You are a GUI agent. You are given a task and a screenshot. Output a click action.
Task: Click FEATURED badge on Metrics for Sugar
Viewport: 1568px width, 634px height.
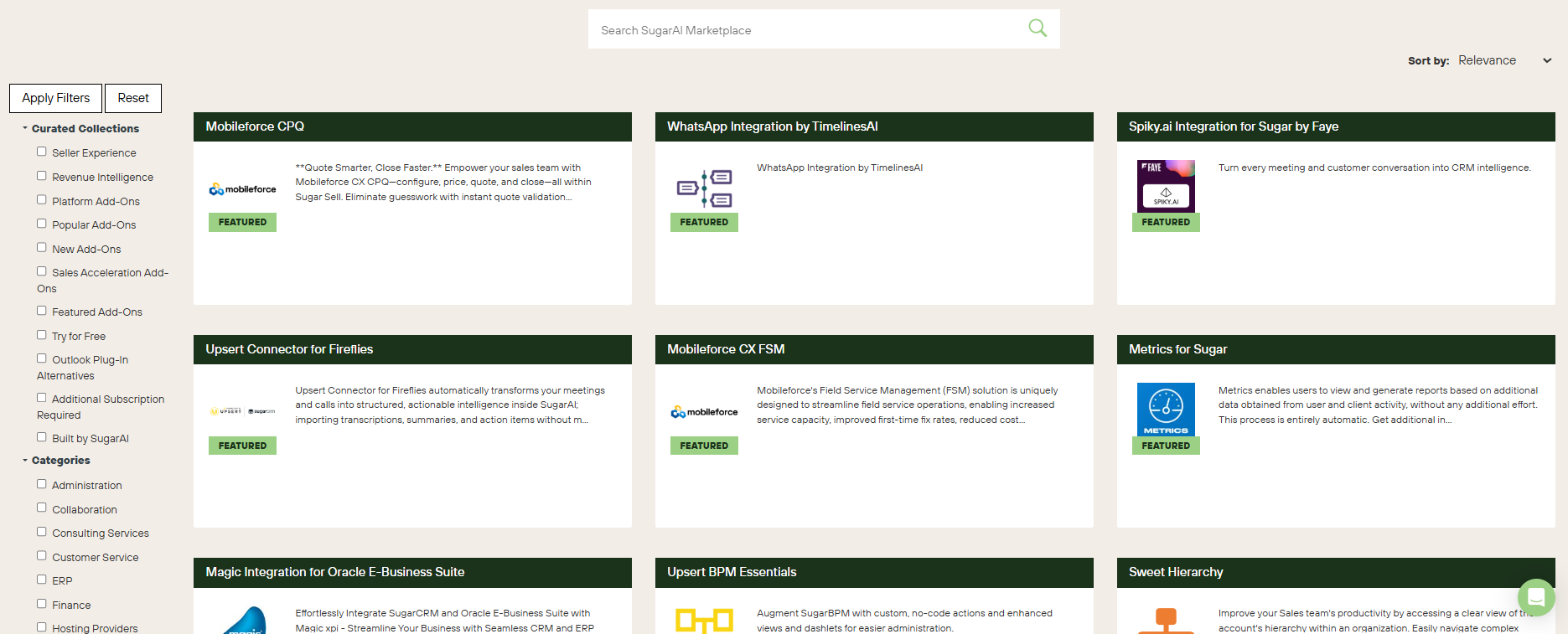pyautogui.click(x=1166, y=446)
